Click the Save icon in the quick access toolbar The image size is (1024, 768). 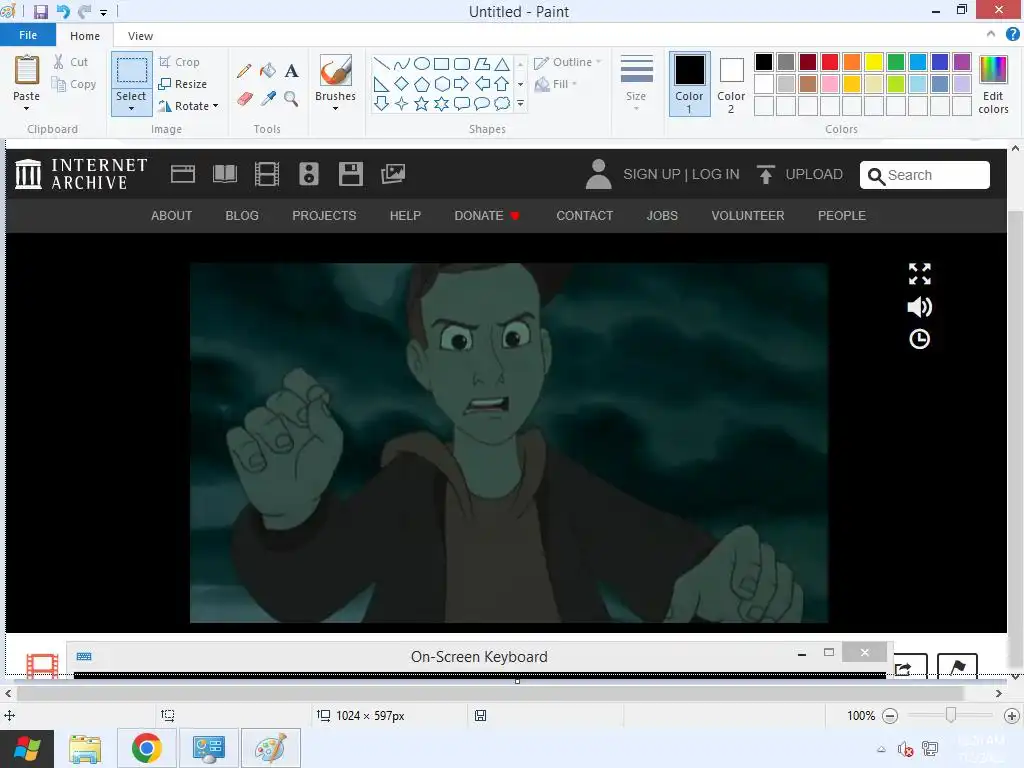pos(40,12)
